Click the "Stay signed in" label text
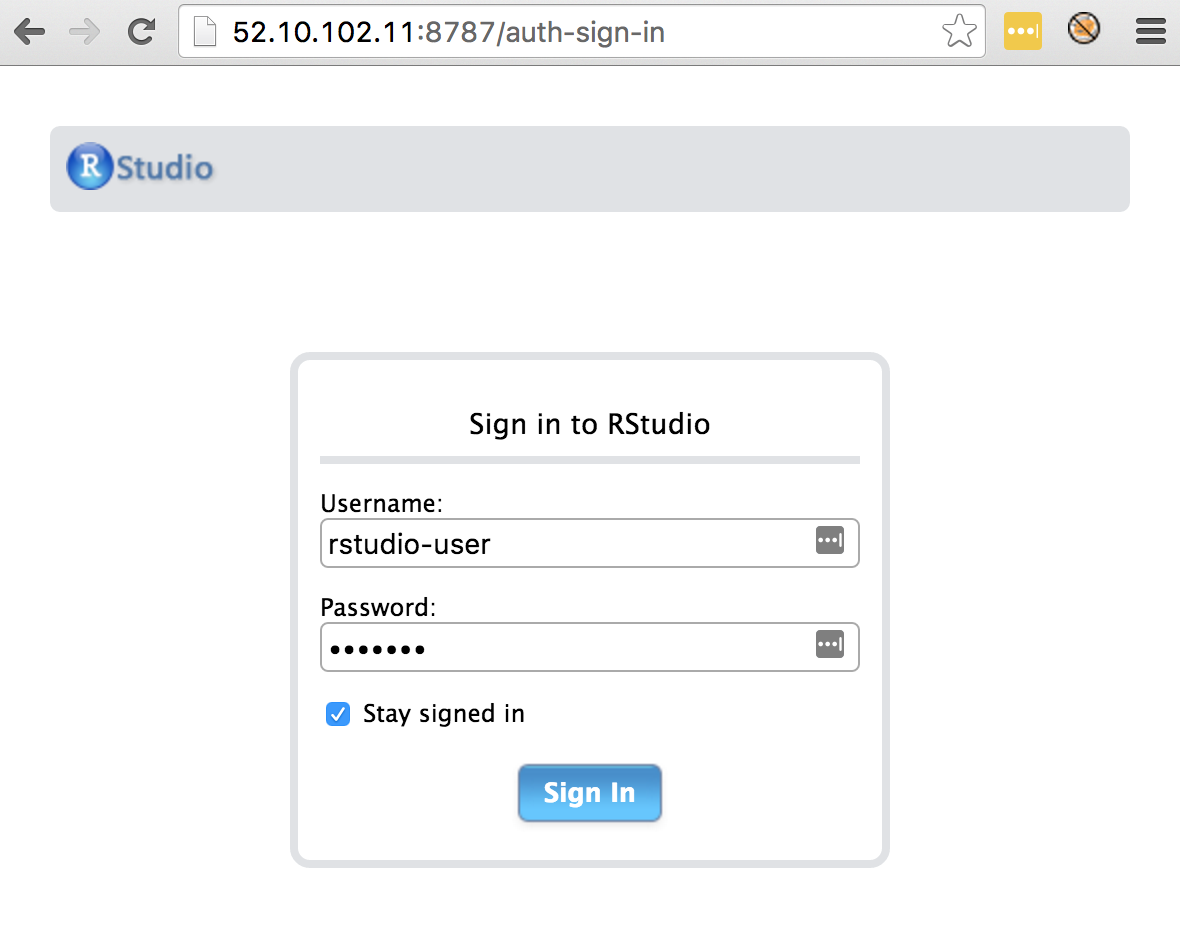The image size is (1180, 950). point(443,714)
